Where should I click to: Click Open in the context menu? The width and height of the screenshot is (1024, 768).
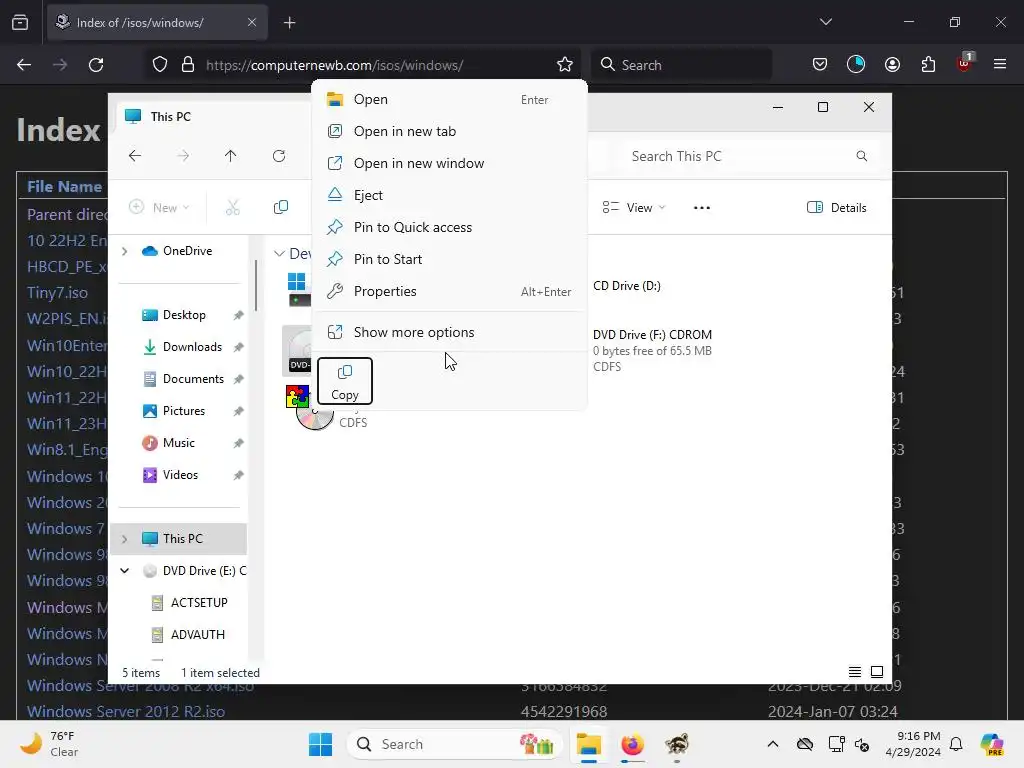coord(449,99)
